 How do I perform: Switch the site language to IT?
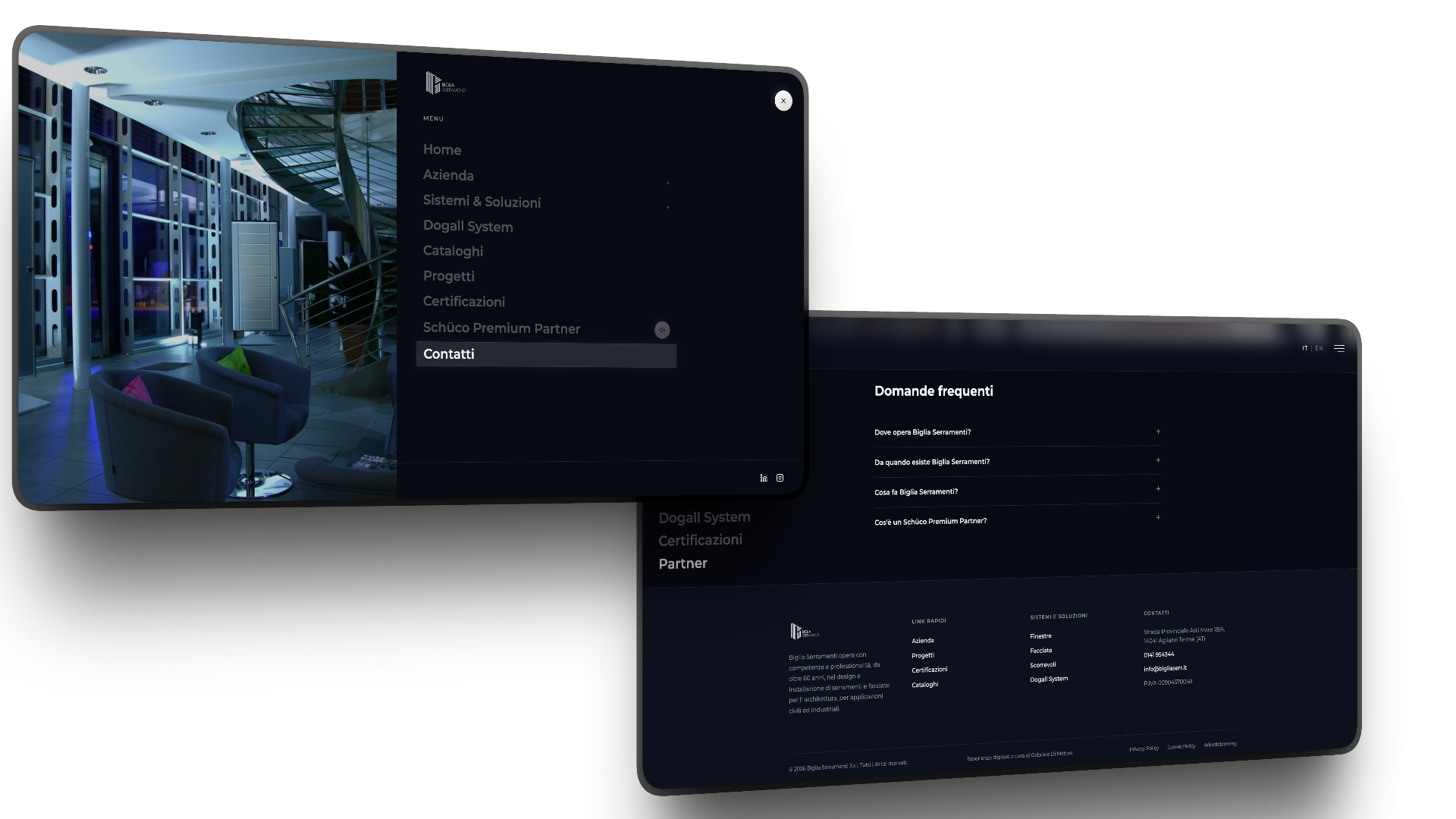(1305, 349)
